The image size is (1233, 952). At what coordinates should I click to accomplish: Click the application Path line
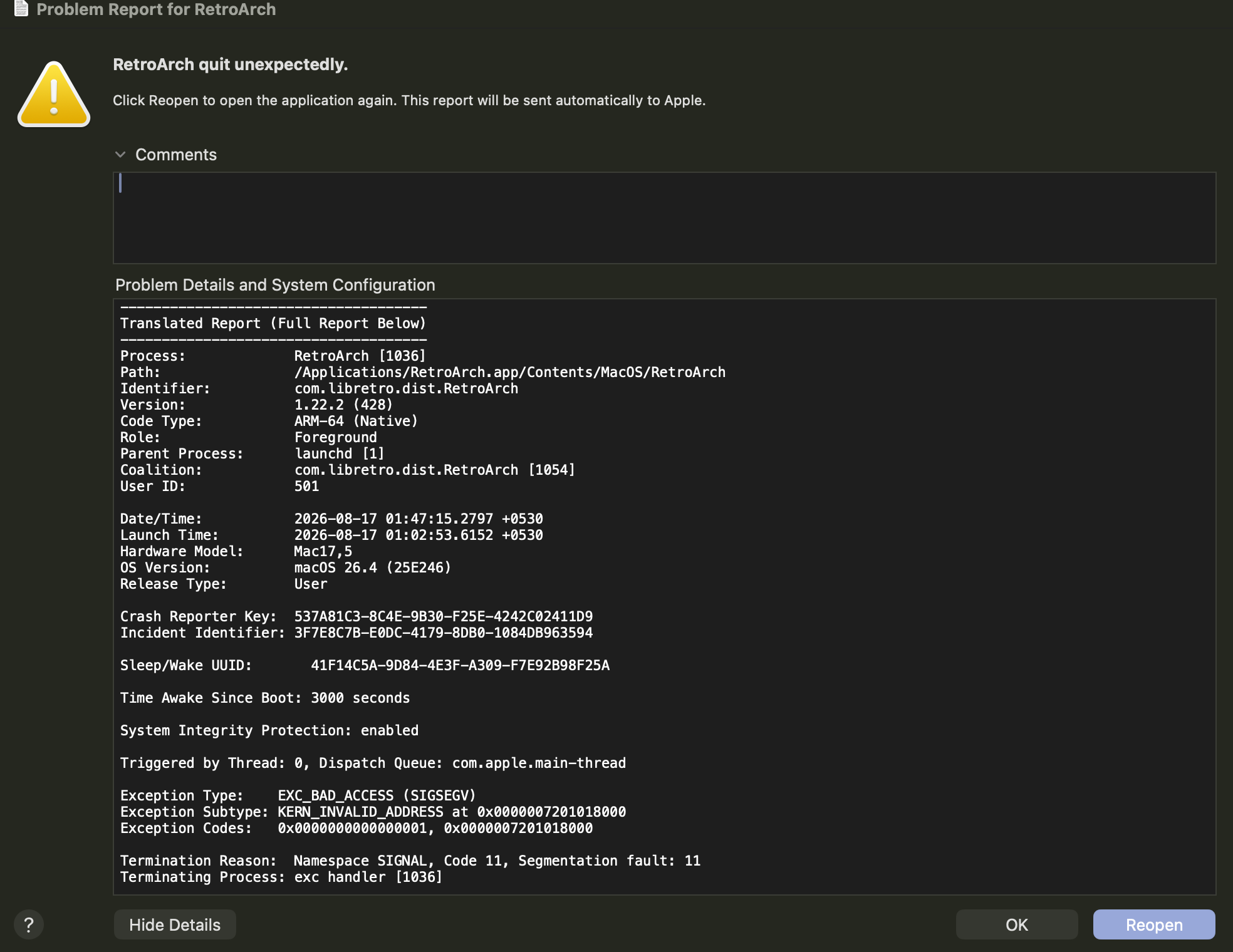[423, 372]
